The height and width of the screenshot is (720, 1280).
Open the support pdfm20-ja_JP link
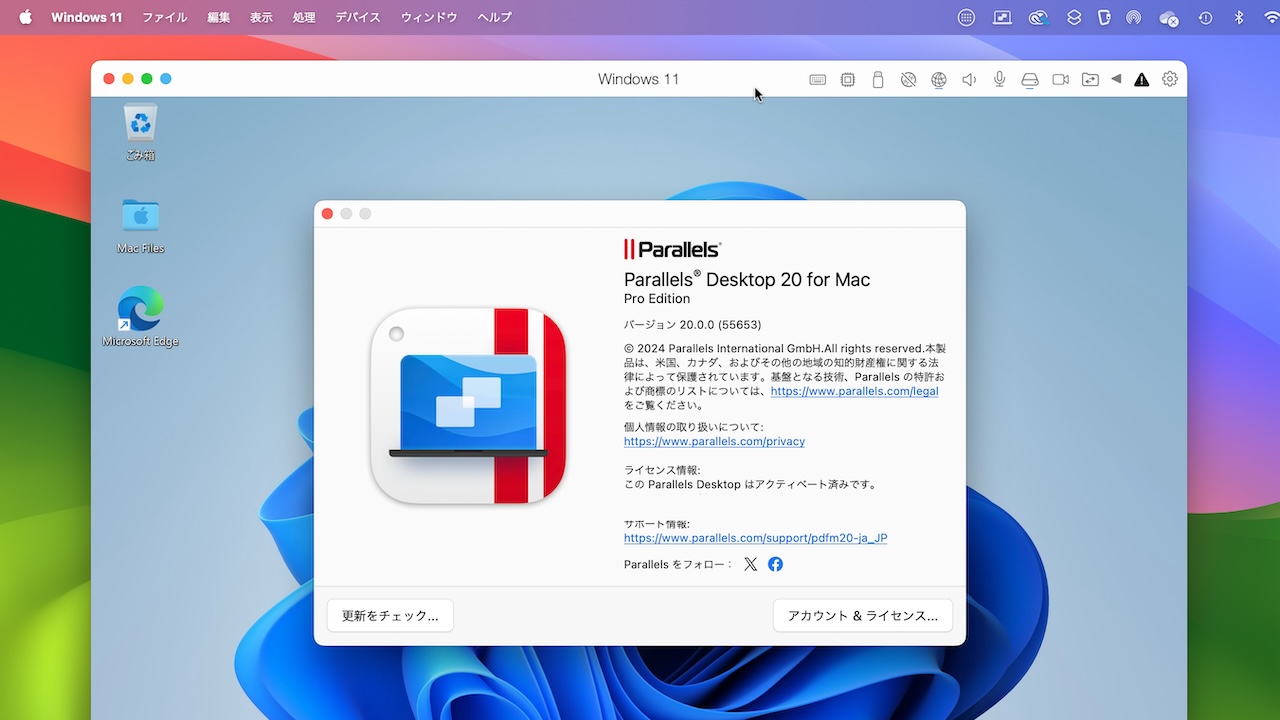(755, 538)
